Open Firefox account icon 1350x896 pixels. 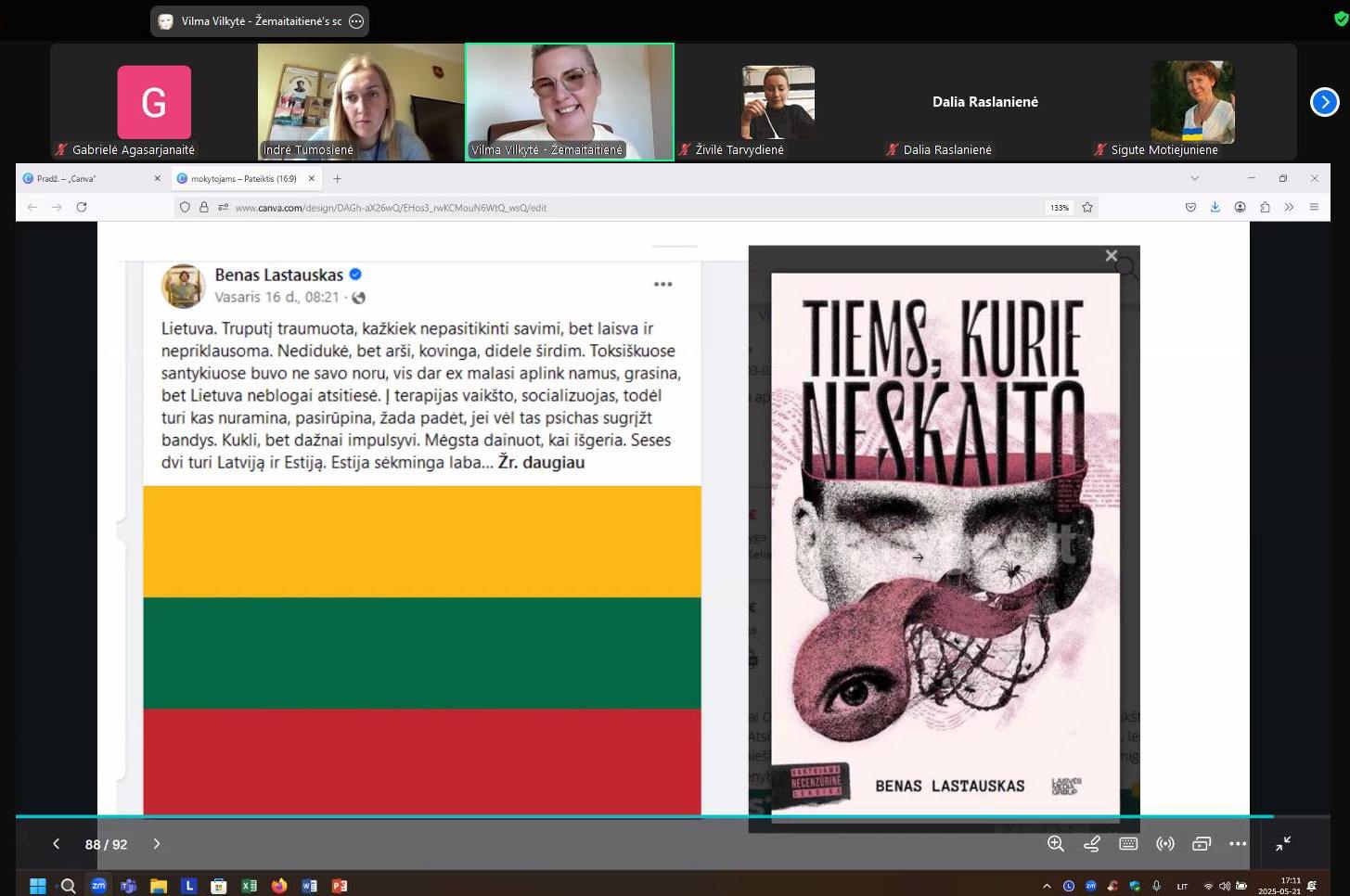click(x=1240, y=207)
